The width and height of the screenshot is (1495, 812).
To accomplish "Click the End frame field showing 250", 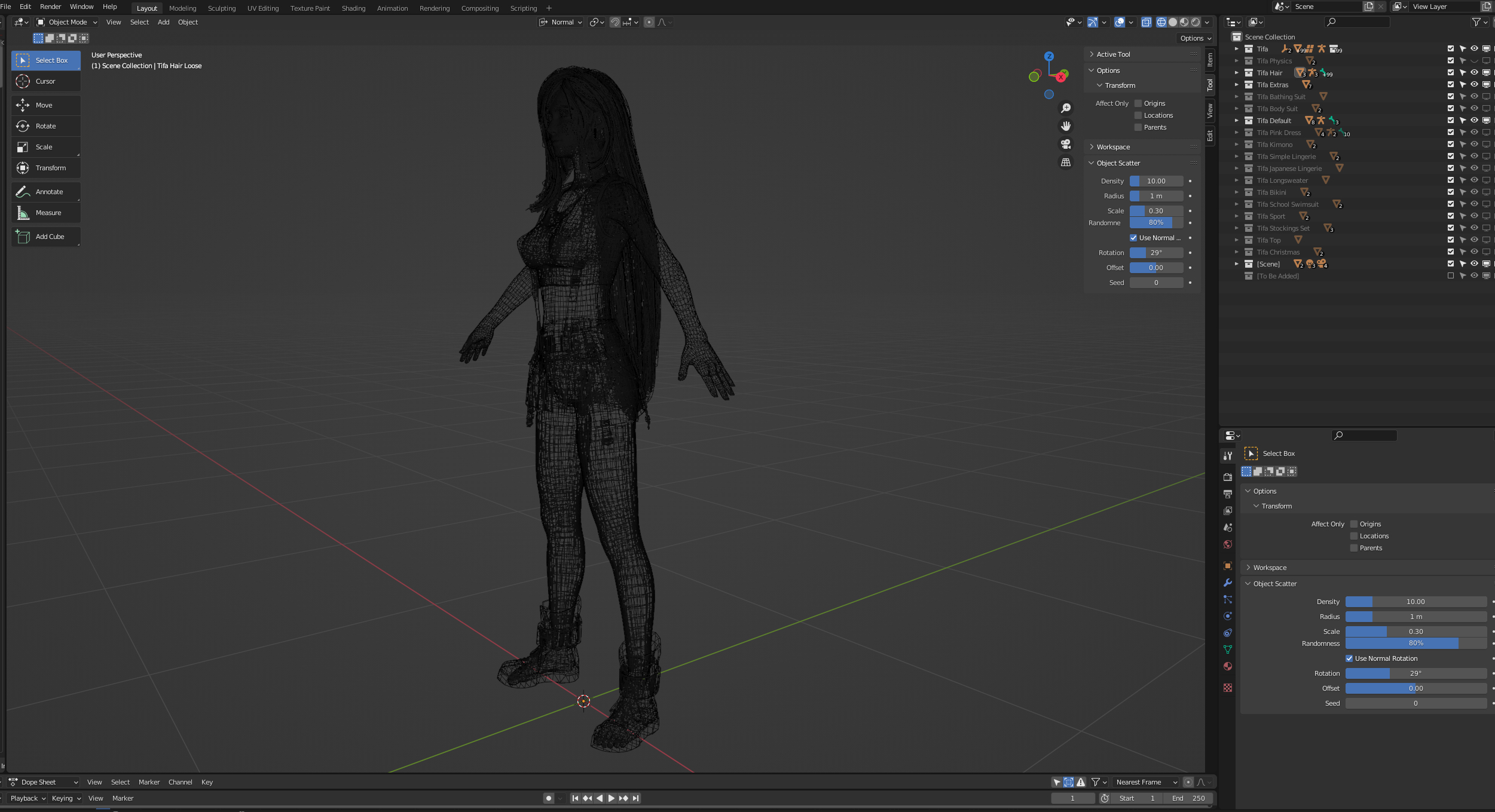I will 1188,798.
